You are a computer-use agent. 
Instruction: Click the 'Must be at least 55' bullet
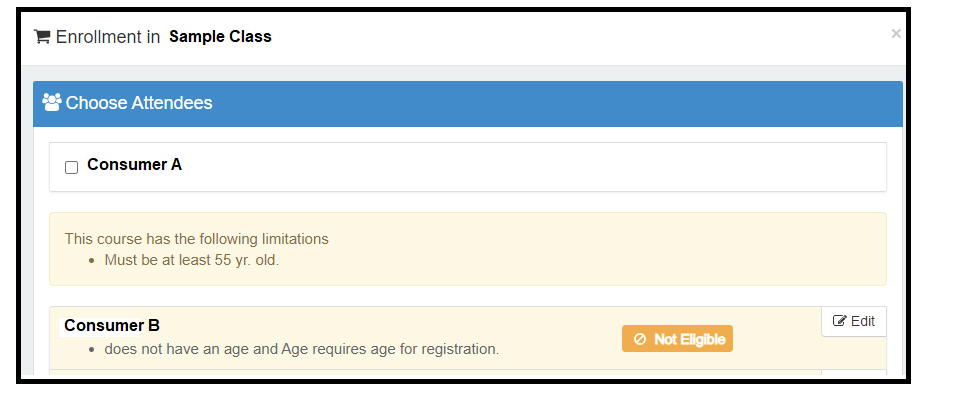click(x=192, y=260)
